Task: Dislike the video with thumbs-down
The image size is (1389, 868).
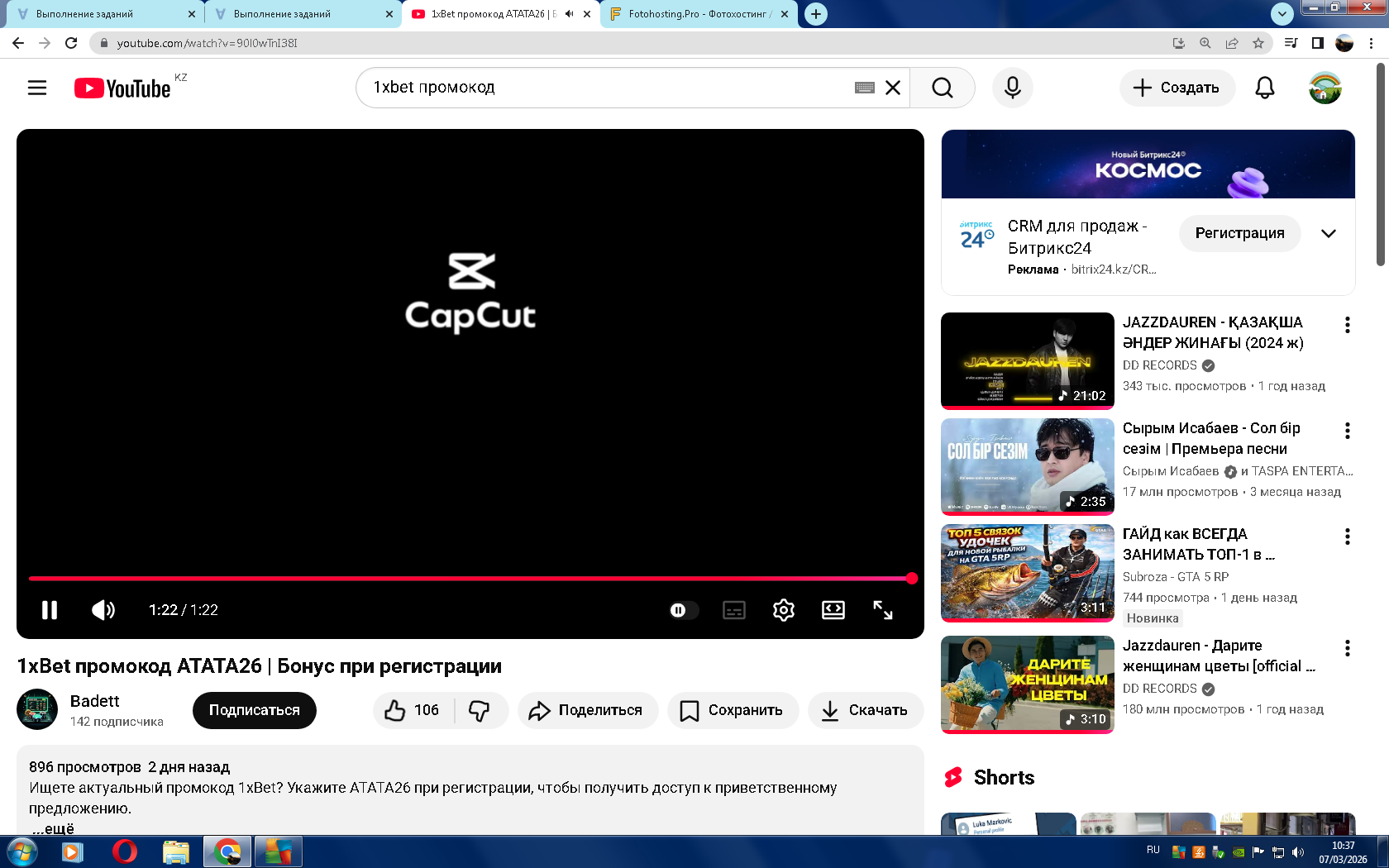Action: [x=480, y=710]
